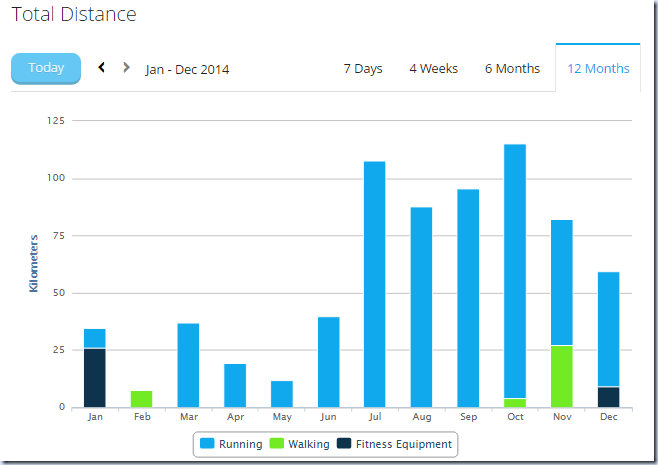Select the green February walking bar

coord(141,399)
